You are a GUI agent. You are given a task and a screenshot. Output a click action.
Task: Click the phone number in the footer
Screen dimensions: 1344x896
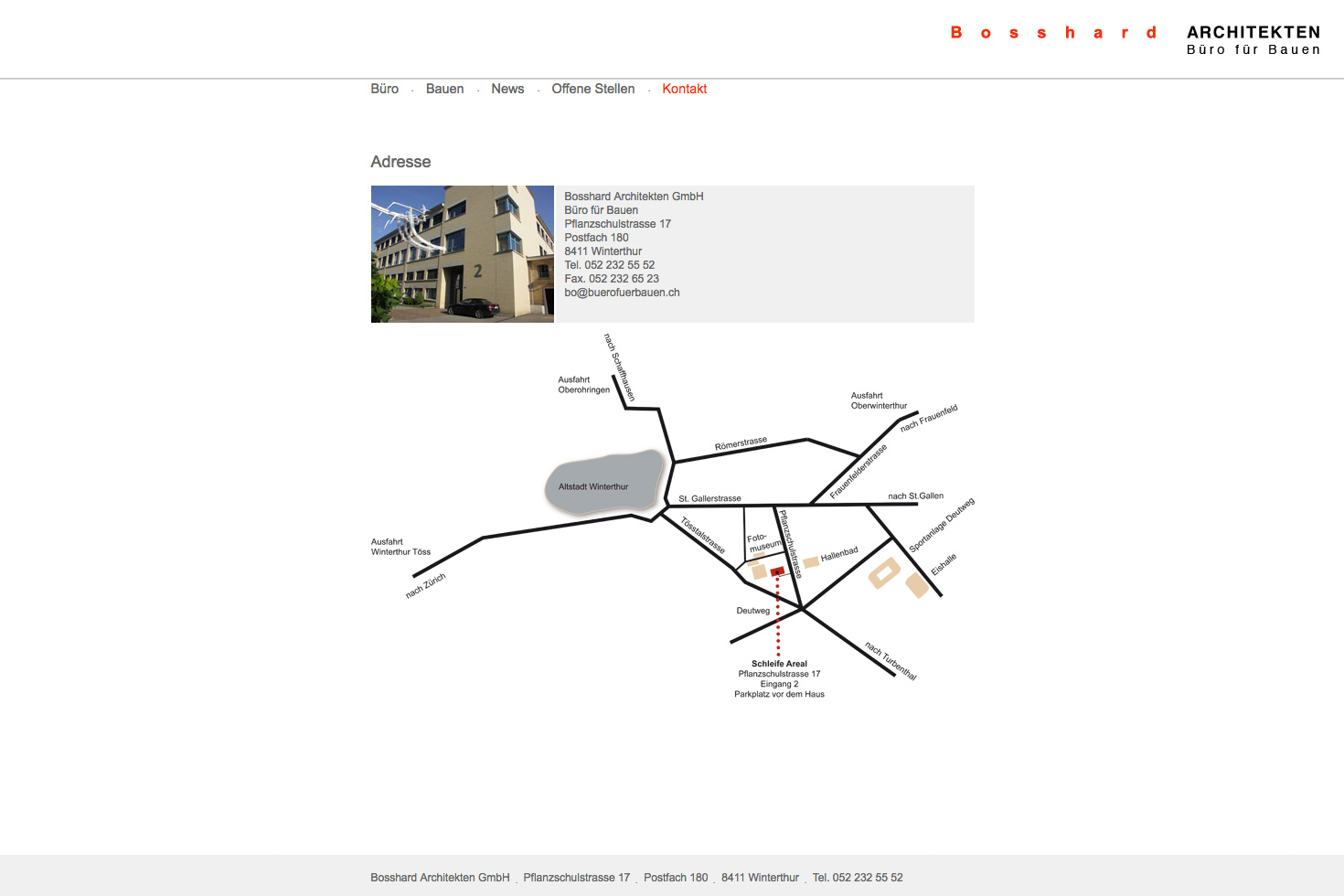pyautogui.click(x=858, y=878)
